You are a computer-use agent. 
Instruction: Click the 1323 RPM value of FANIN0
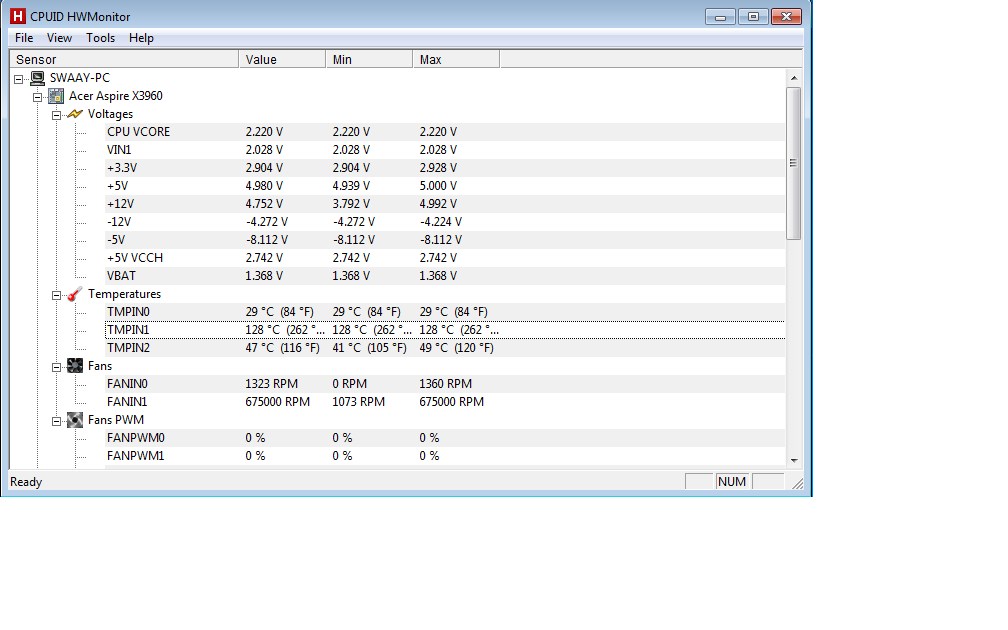272,384
